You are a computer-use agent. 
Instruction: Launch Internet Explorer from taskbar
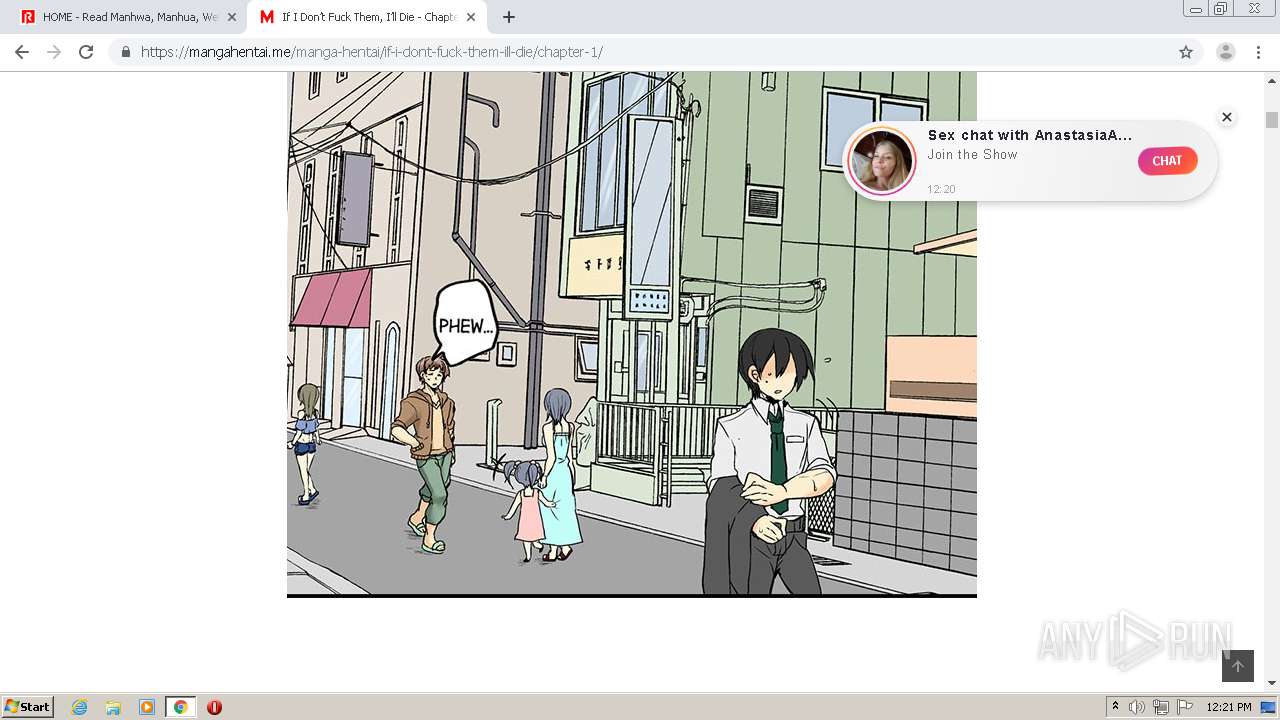click(80, 707)
